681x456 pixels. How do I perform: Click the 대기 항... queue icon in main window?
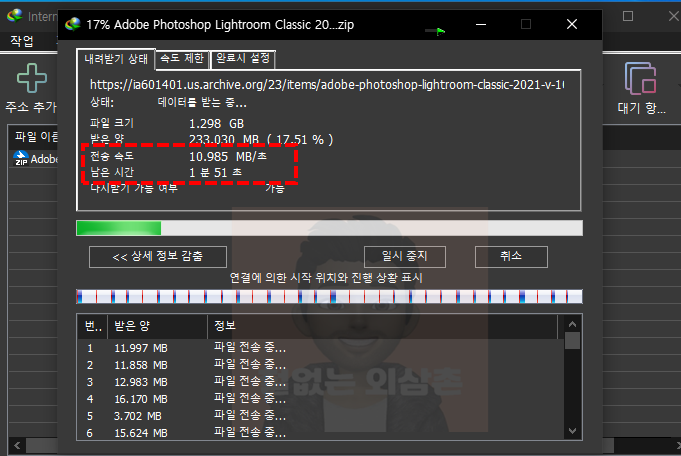point(641,79)
